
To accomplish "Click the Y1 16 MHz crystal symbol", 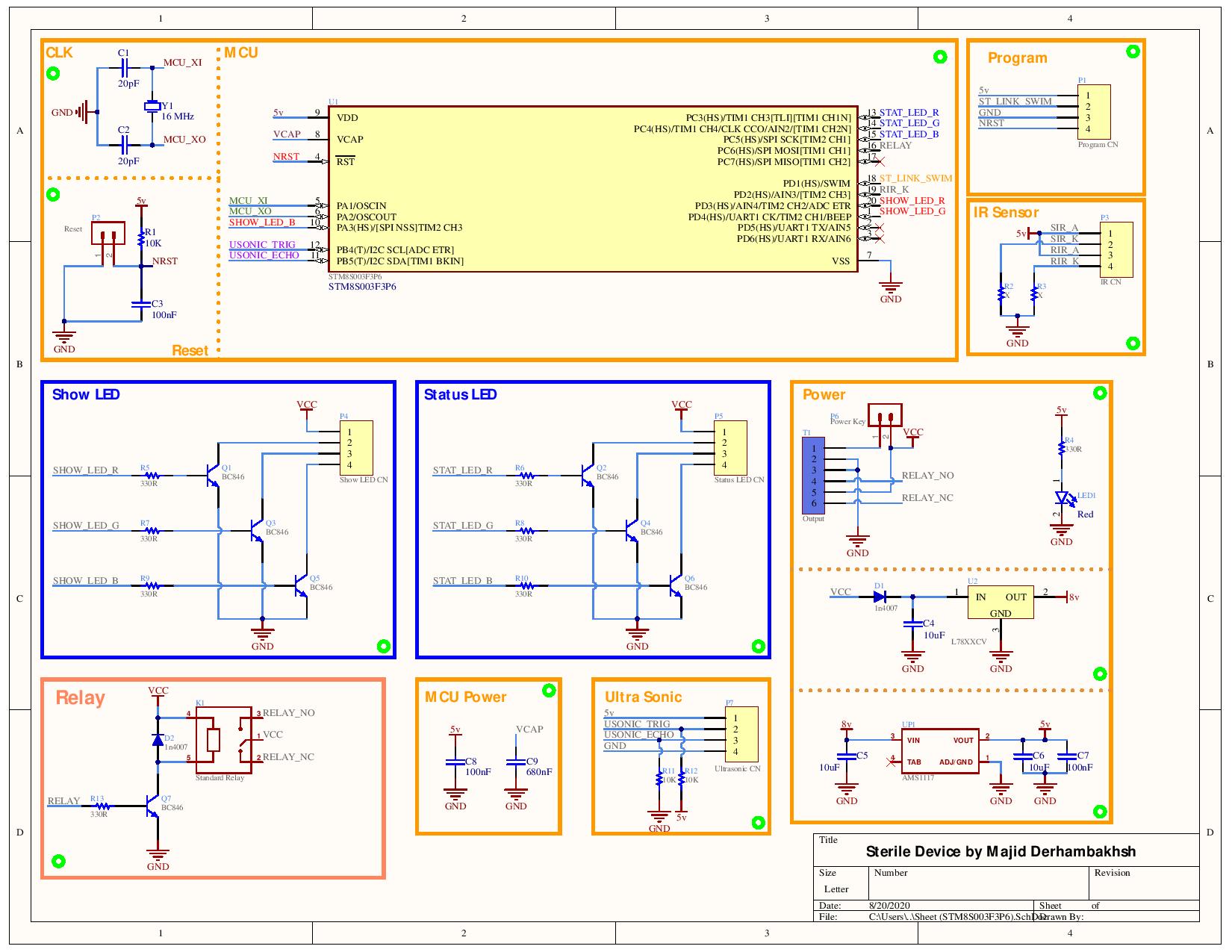I will (152, 107).
